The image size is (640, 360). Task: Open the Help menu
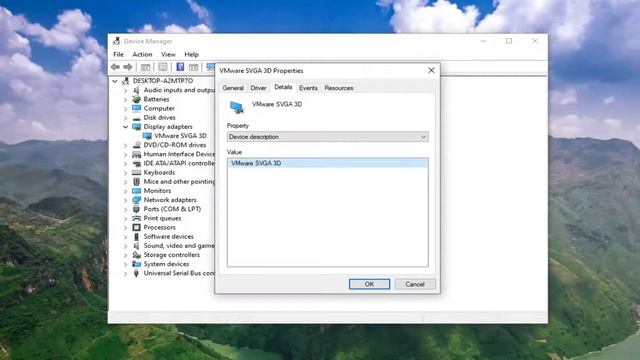point(191,54)
